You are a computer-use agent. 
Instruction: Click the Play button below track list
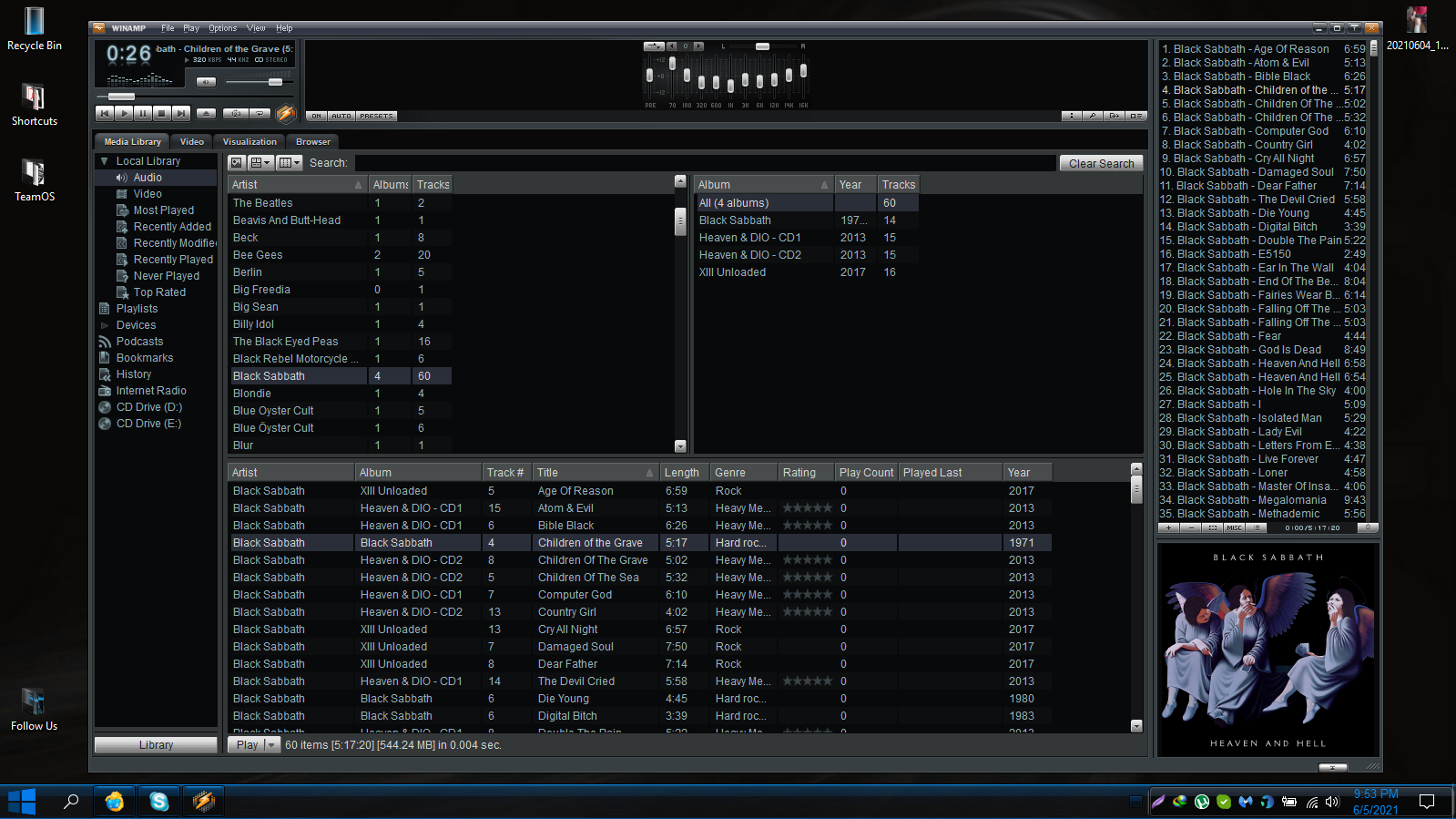pos(247,745)
